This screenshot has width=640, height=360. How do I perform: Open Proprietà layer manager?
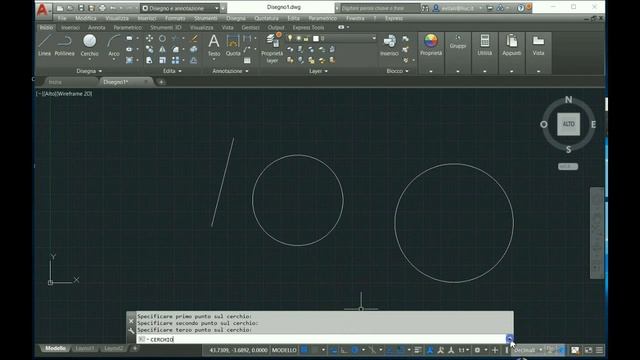pyautogui.click(x=272, y=48)
